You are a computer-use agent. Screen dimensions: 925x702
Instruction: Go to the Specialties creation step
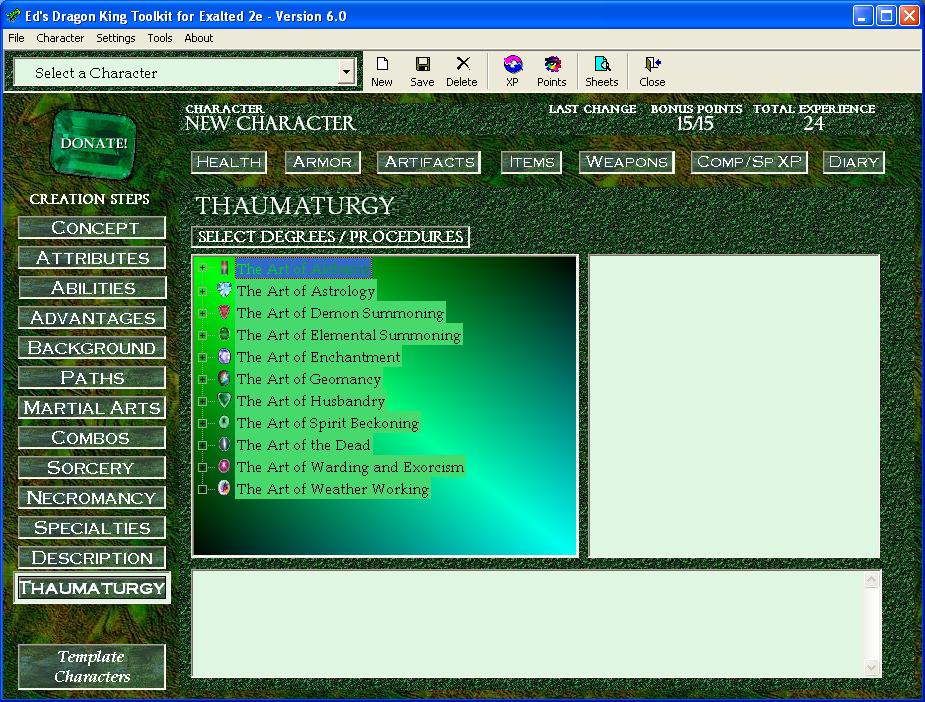(92, 528)
